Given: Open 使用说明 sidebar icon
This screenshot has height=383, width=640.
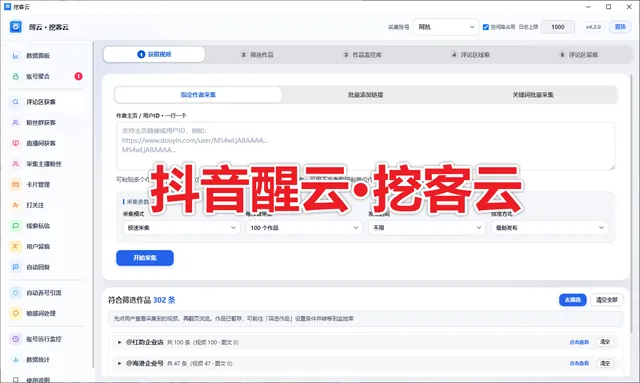Looking at the screenshot, I should pos(16,380).
